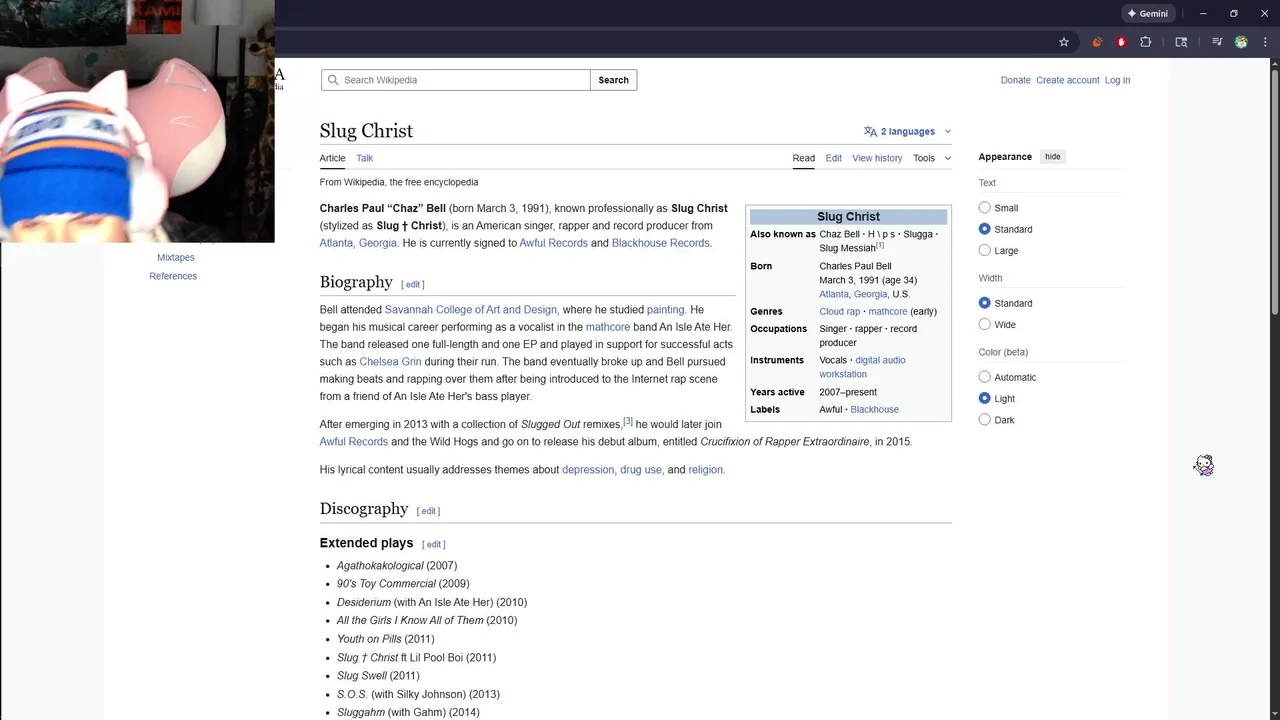1280x720 pixels.
Task: Open the Log in link
Action: 1117,80
